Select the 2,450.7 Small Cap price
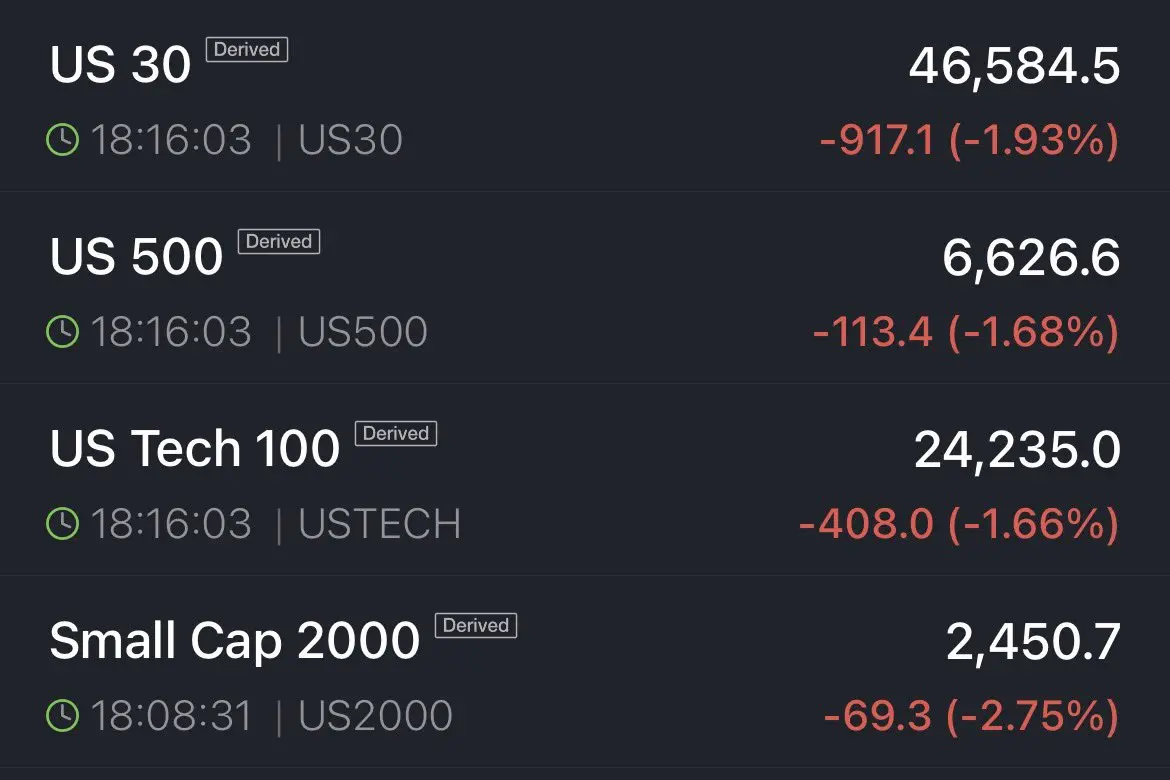The width and height of the screenshot is (1170, 780). tap(1033, 642)
